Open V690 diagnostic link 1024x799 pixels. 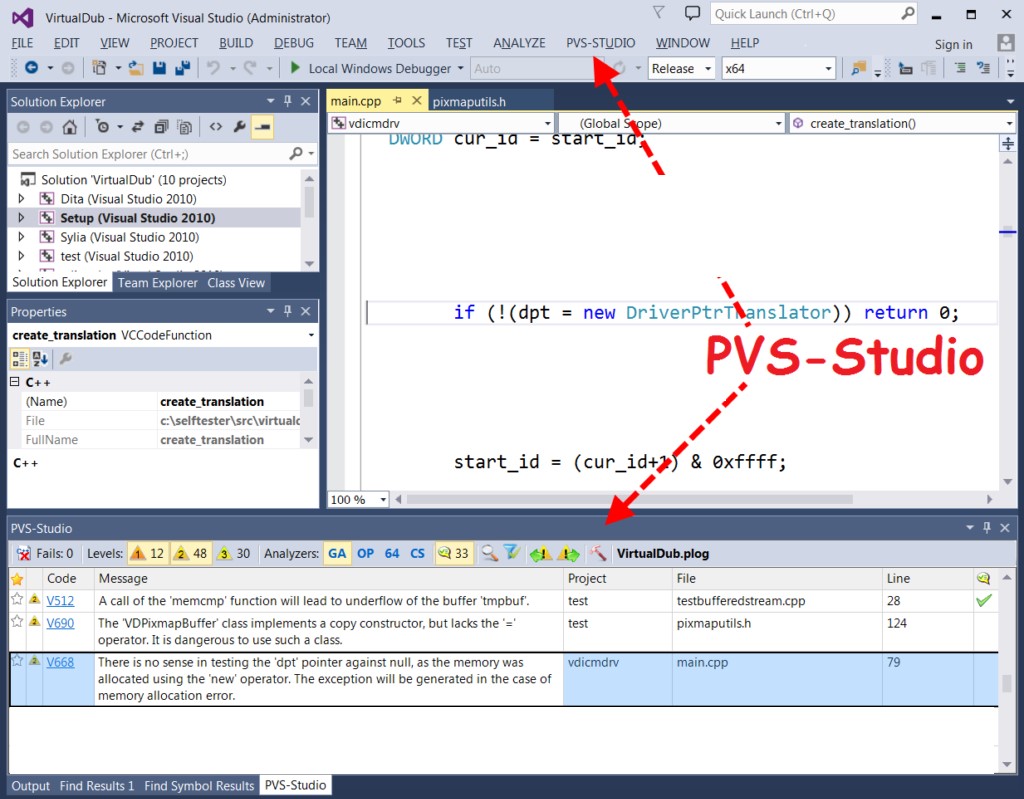coord(60,623)
